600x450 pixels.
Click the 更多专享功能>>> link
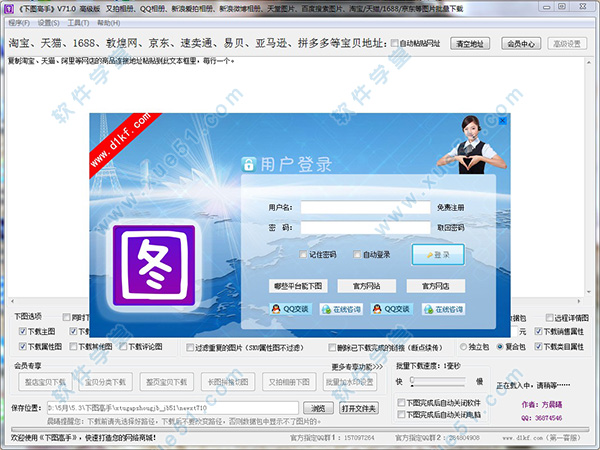click(357, 367)
